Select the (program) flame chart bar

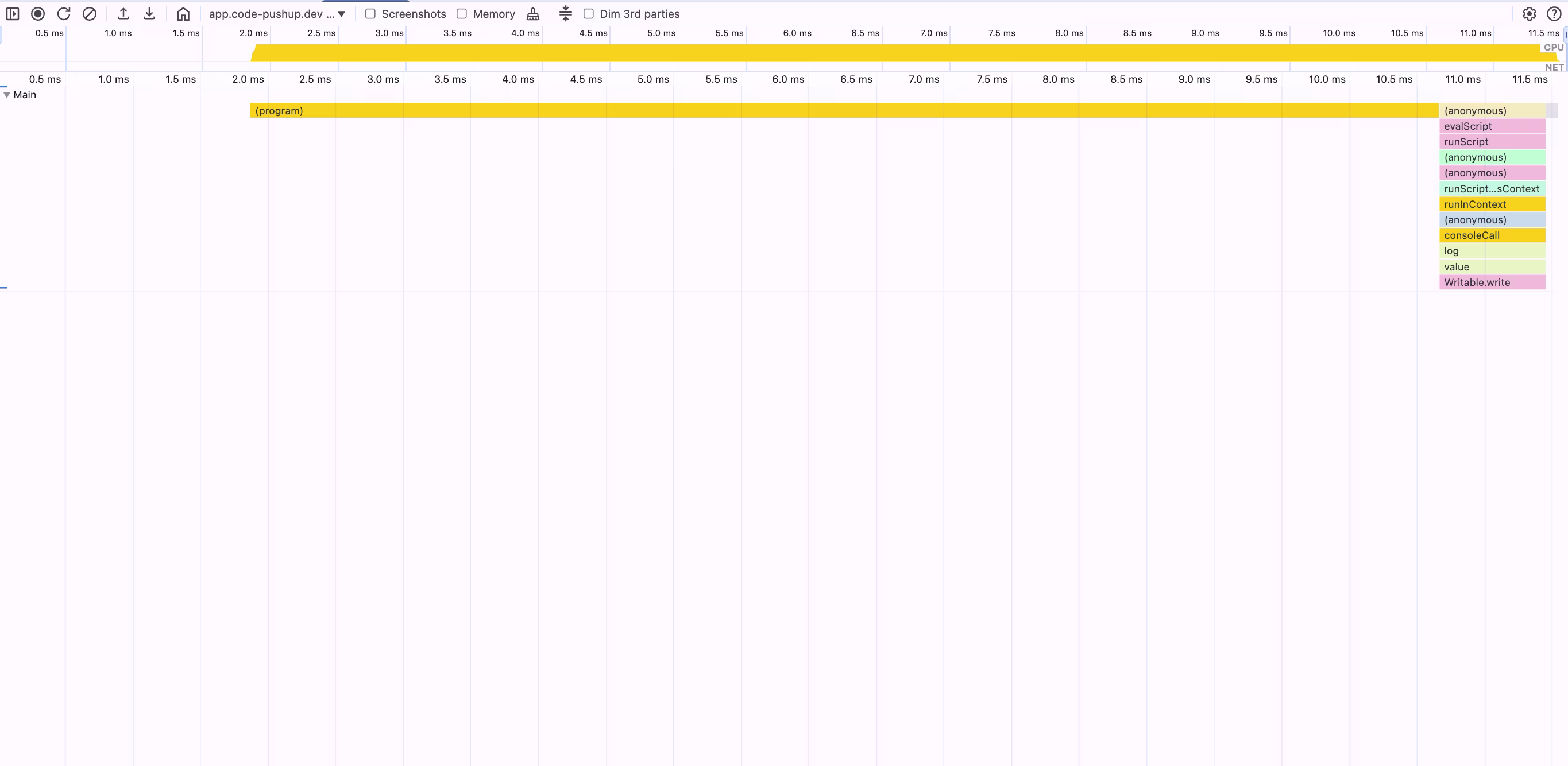(x=844, y=111)
